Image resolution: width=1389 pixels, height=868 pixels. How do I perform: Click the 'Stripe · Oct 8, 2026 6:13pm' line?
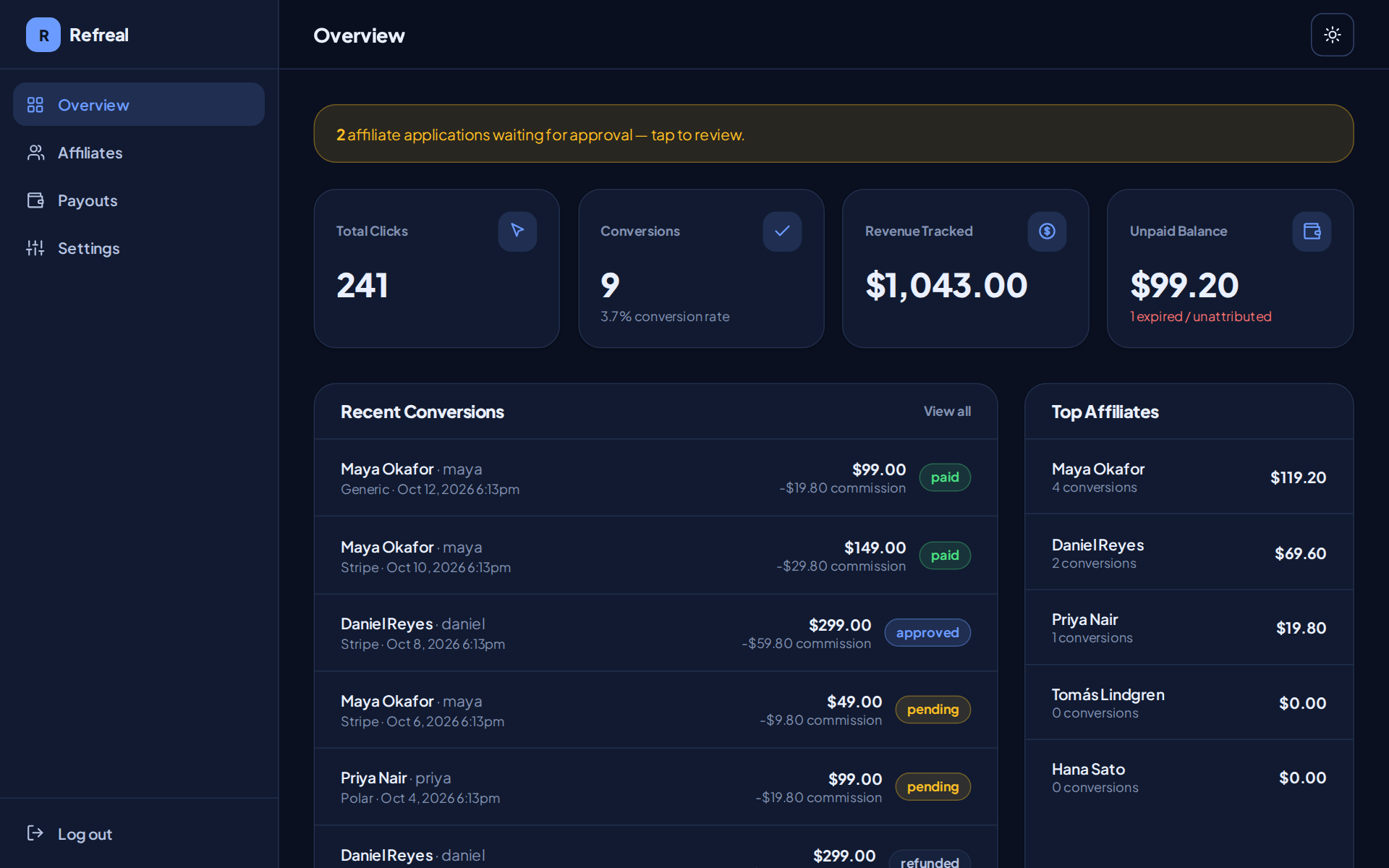[x=422, y=644]
